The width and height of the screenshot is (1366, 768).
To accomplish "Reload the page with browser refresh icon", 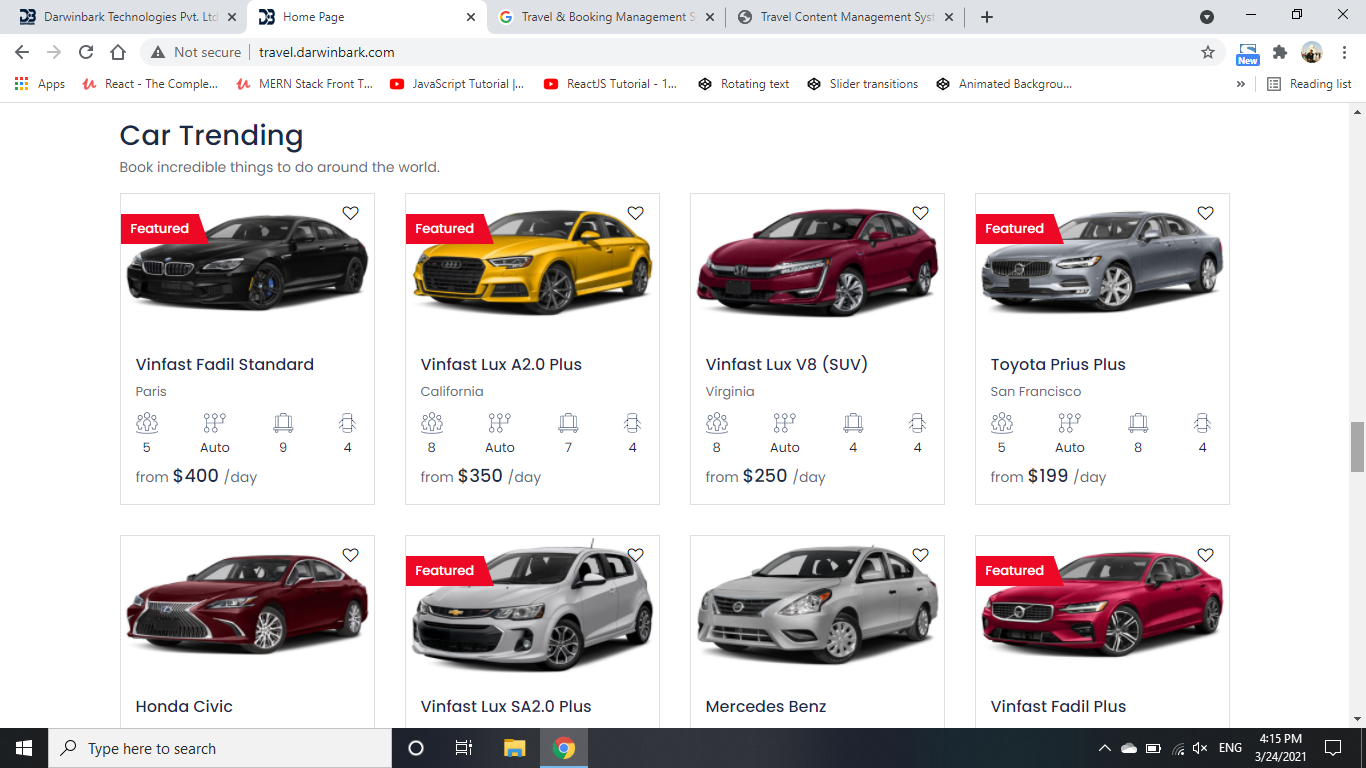I will click(86, 52).
